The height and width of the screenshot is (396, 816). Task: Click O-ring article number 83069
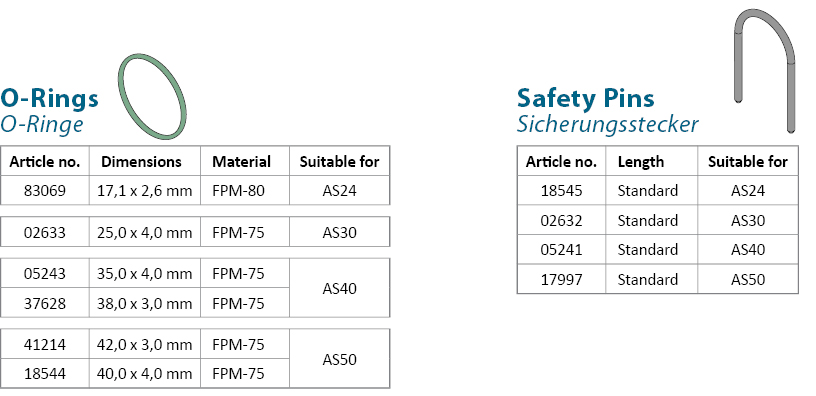45,190
